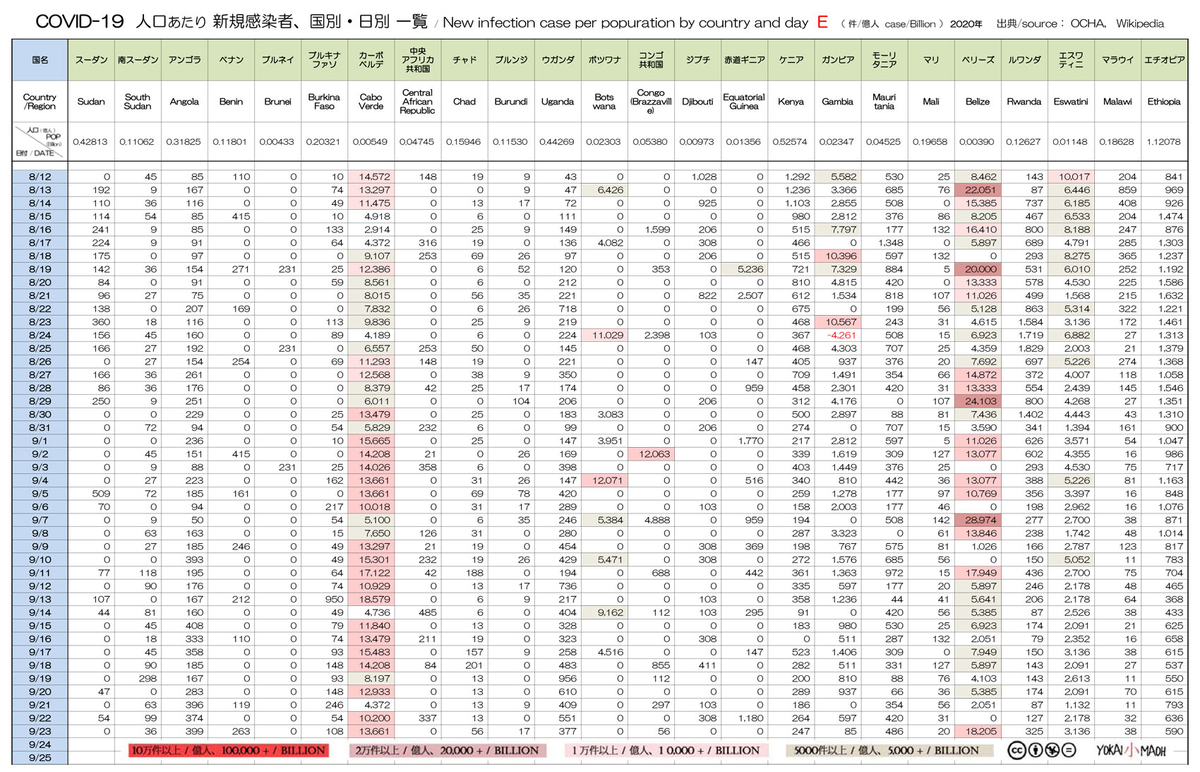Select the 'Central African Republic' column header
Image resolution: width=1200 pixels, height=772 pixels.
tap(417, 102)
